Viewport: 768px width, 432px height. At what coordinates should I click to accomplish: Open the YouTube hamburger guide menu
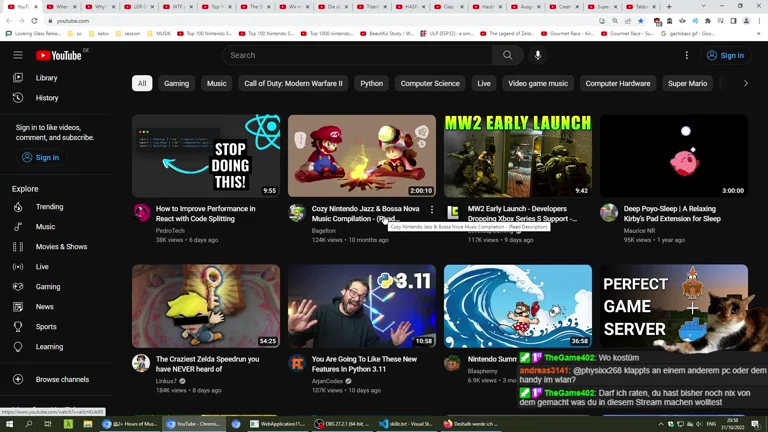click(x=17, y=55)
